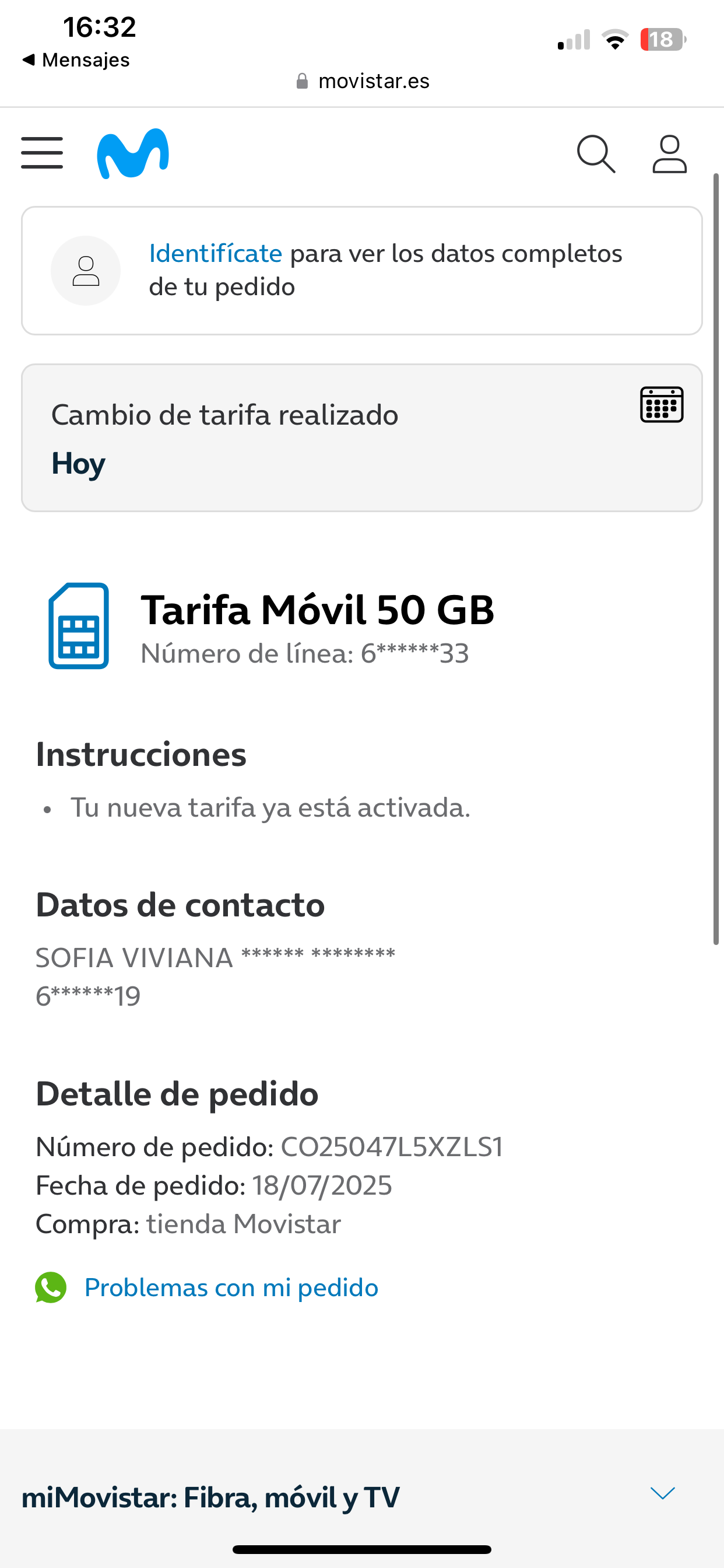This screenshot has height=1568, width=724.
Task: Open Problemas con mi pedido link
Action: [231, 1287]
